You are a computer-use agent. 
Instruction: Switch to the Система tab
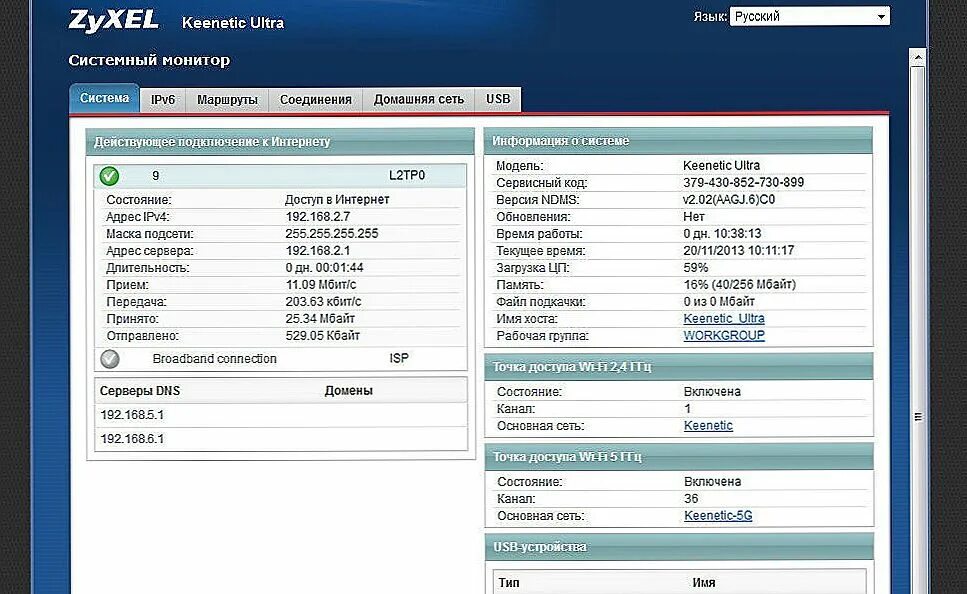pos(104,98)
